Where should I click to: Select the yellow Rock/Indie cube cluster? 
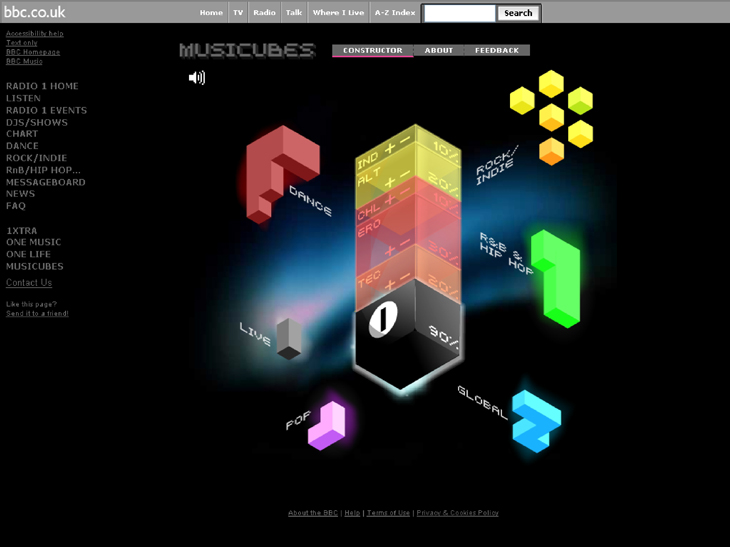551,117
